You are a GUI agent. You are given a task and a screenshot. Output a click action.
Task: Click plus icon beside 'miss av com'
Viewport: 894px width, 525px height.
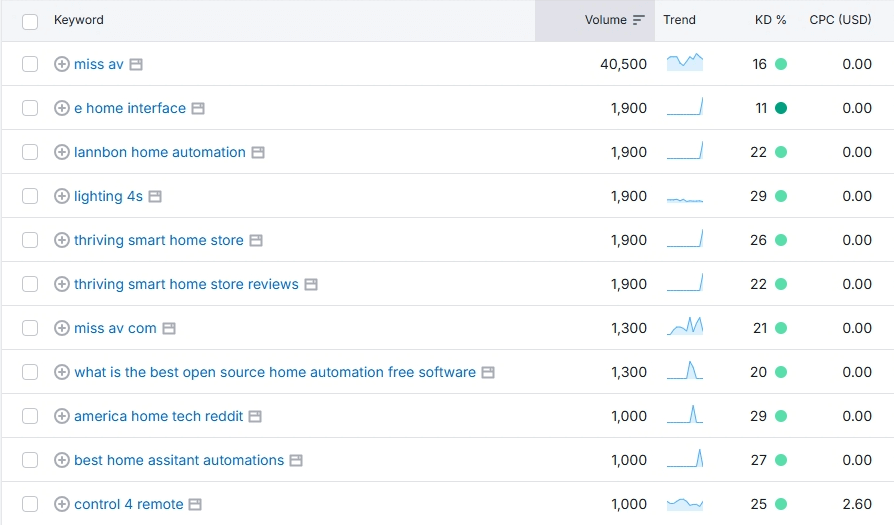[x=61, y=328]
